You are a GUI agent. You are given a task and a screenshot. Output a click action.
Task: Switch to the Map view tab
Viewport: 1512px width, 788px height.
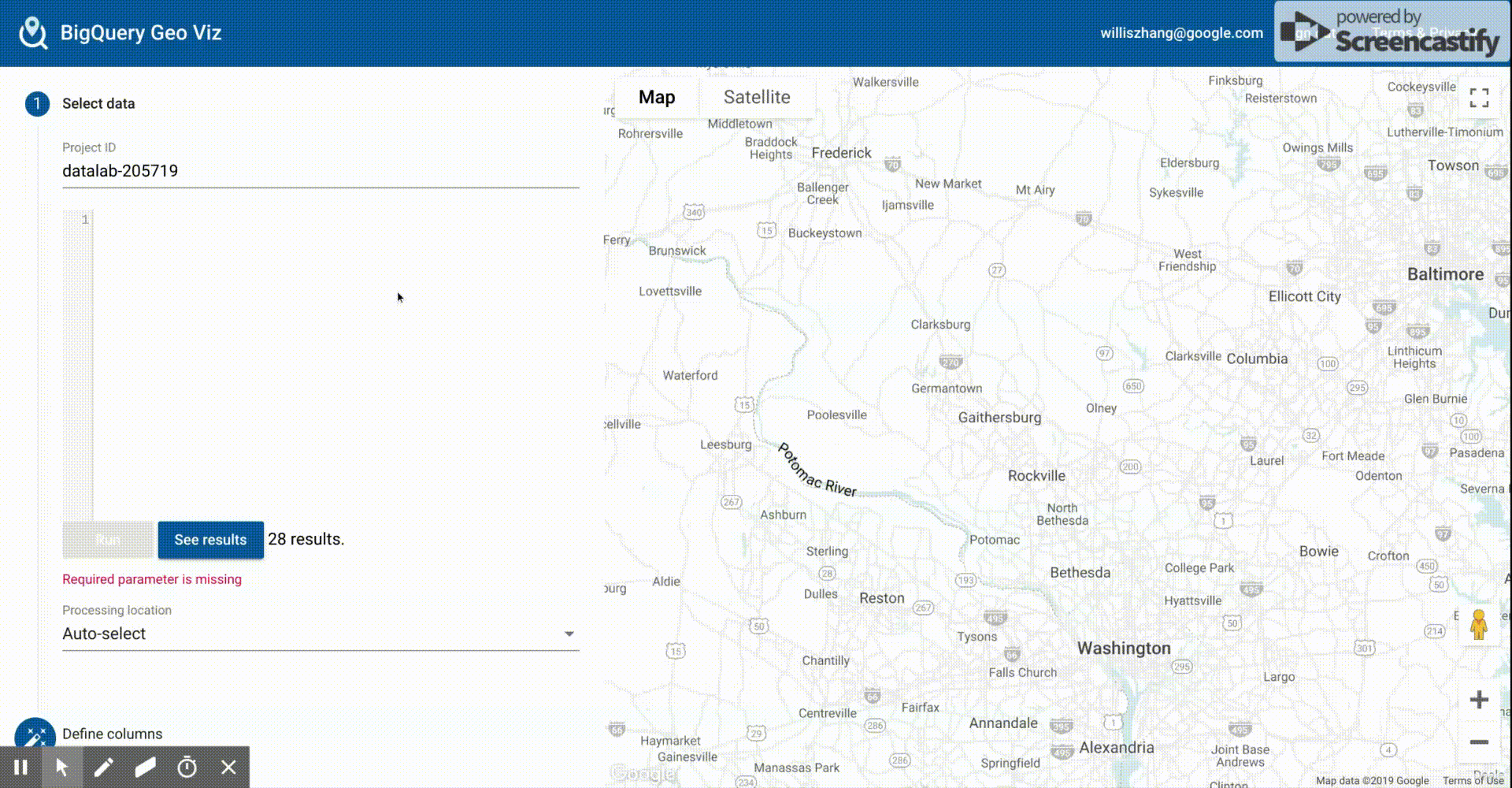pos(657,97)
